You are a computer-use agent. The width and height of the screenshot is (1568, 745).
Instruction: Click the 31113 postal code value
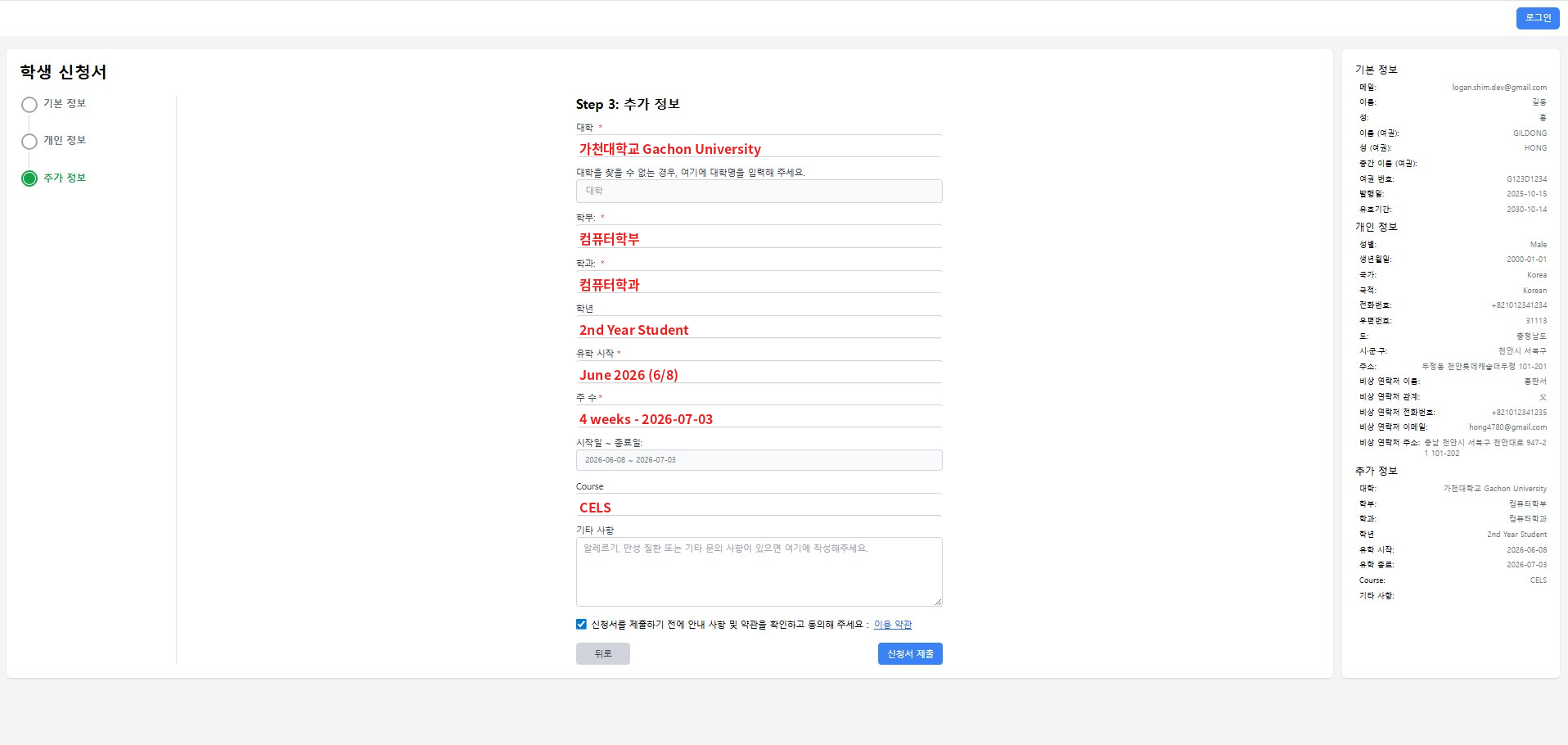(1536, 321)
